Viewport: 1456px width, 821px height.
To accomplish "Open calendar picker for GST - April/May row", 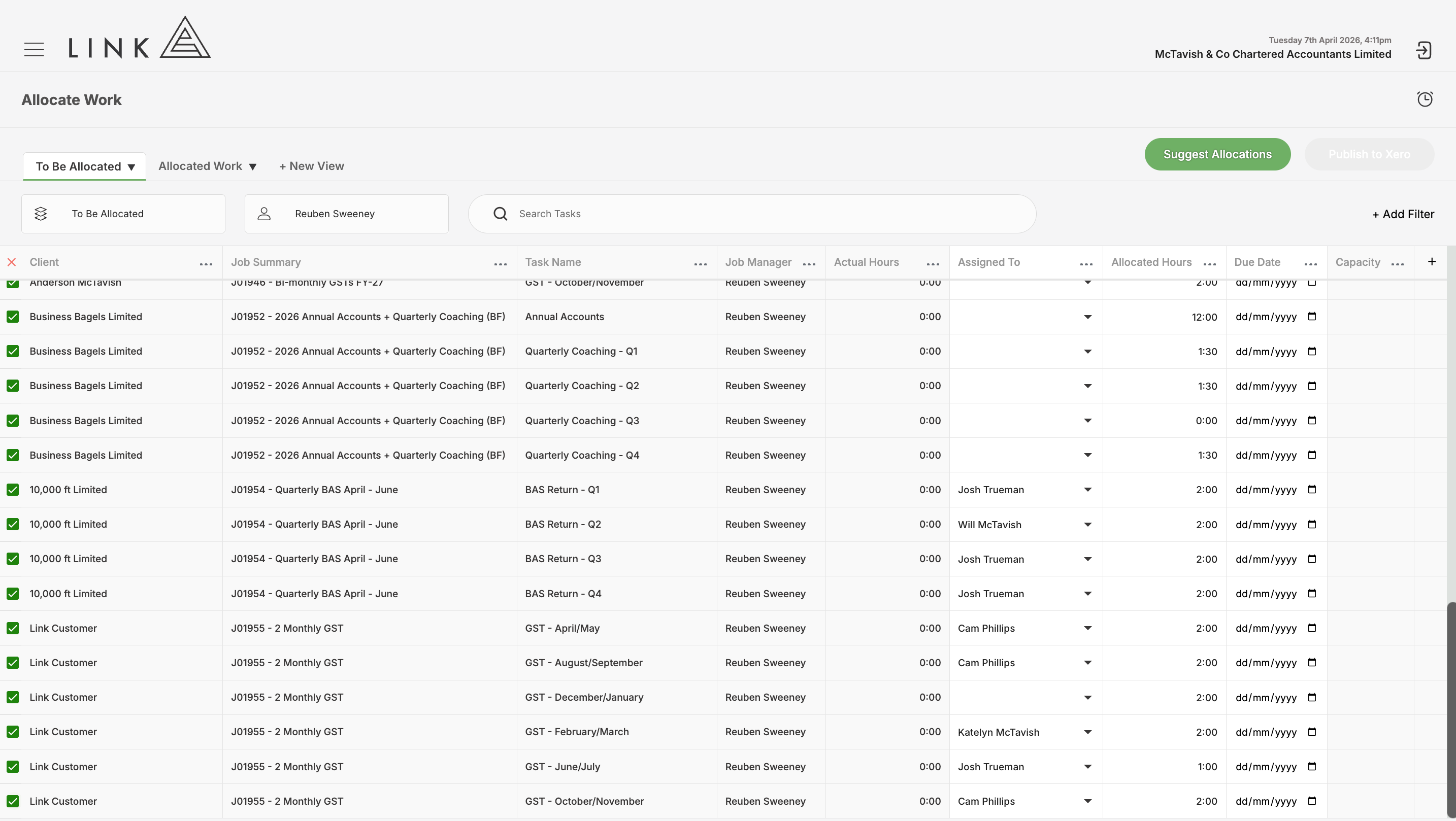I will coord(1312,628).
